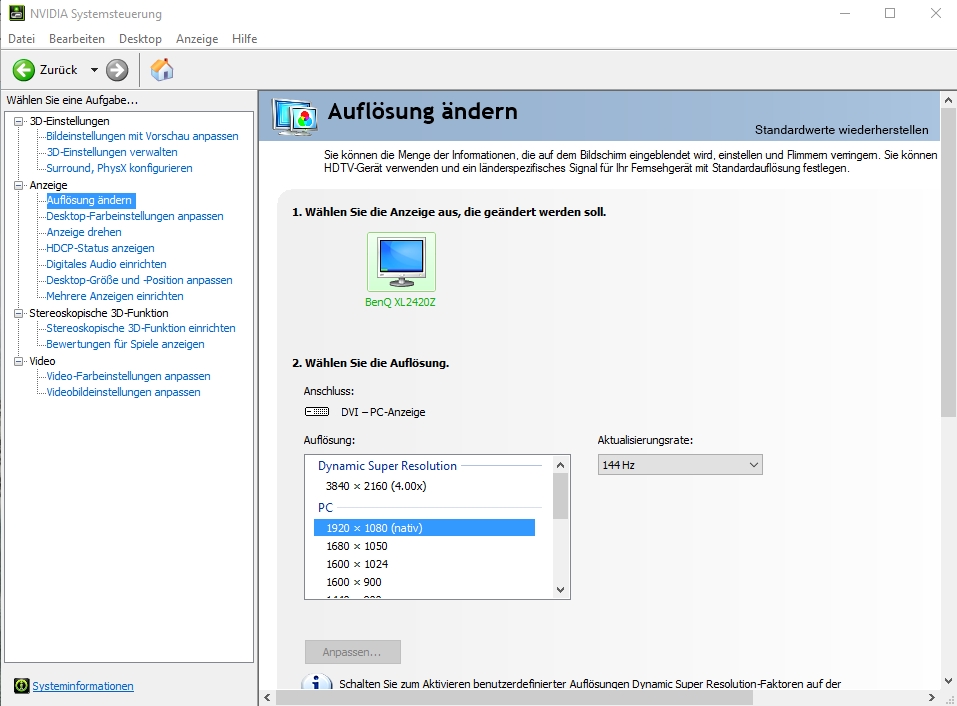
Task: Open the Datei menu
Action: coord(21,38)
